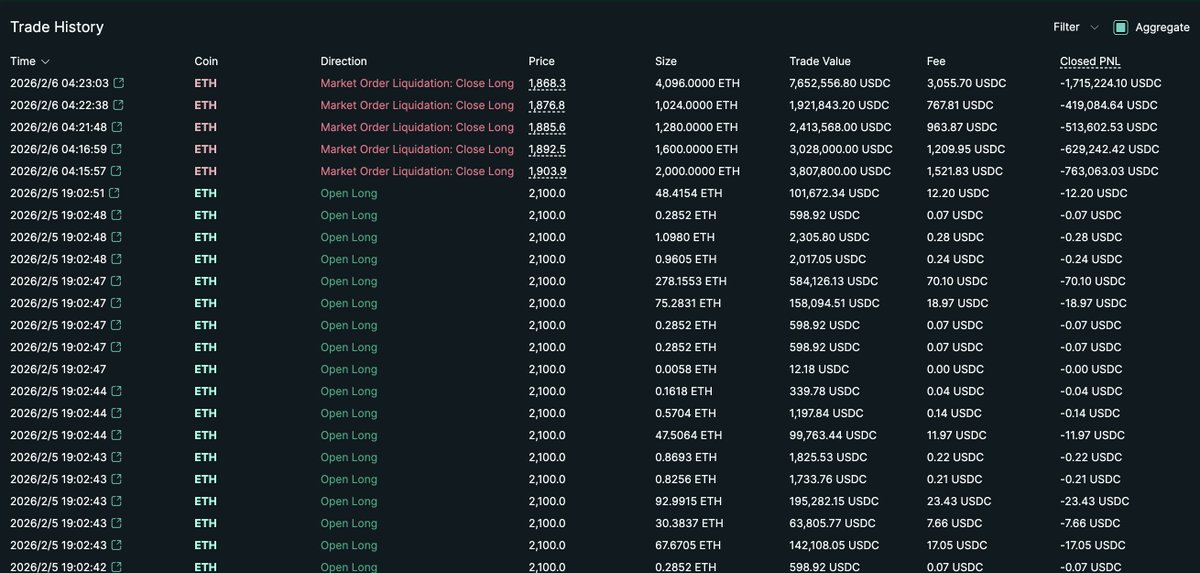Select the 584,126.13 USDC trade value
Image resolution: width=1200 pixels, height=573 pixels.
coord(833,281)
